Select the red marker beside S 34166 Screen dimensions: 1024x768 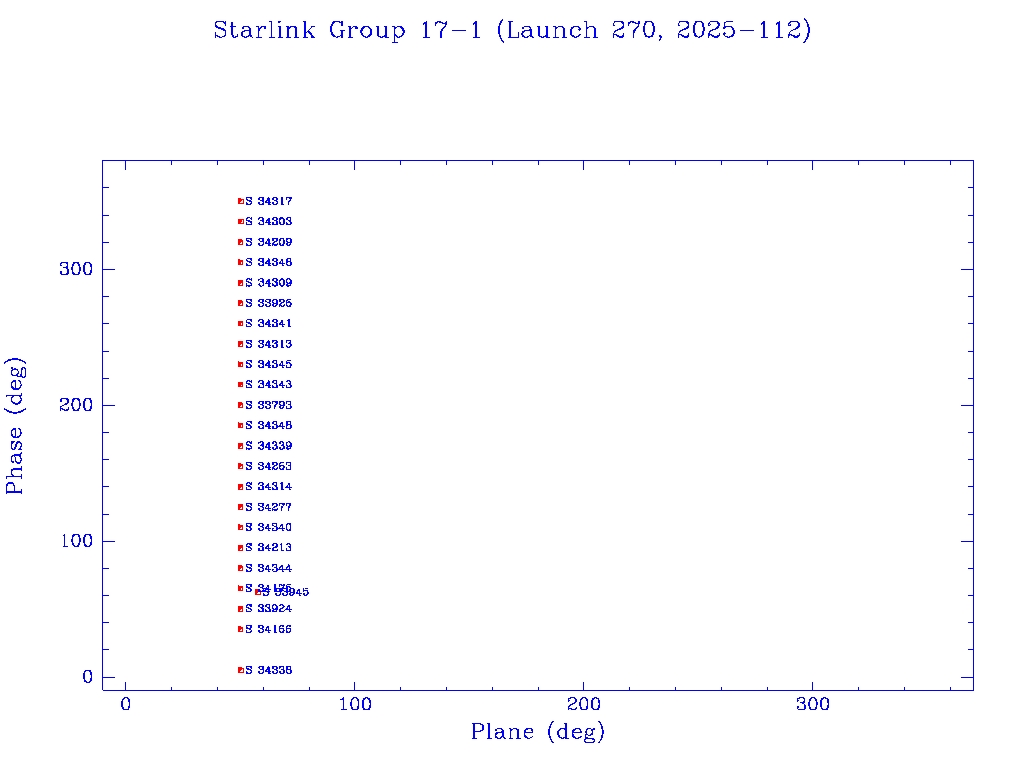[240, 629]
